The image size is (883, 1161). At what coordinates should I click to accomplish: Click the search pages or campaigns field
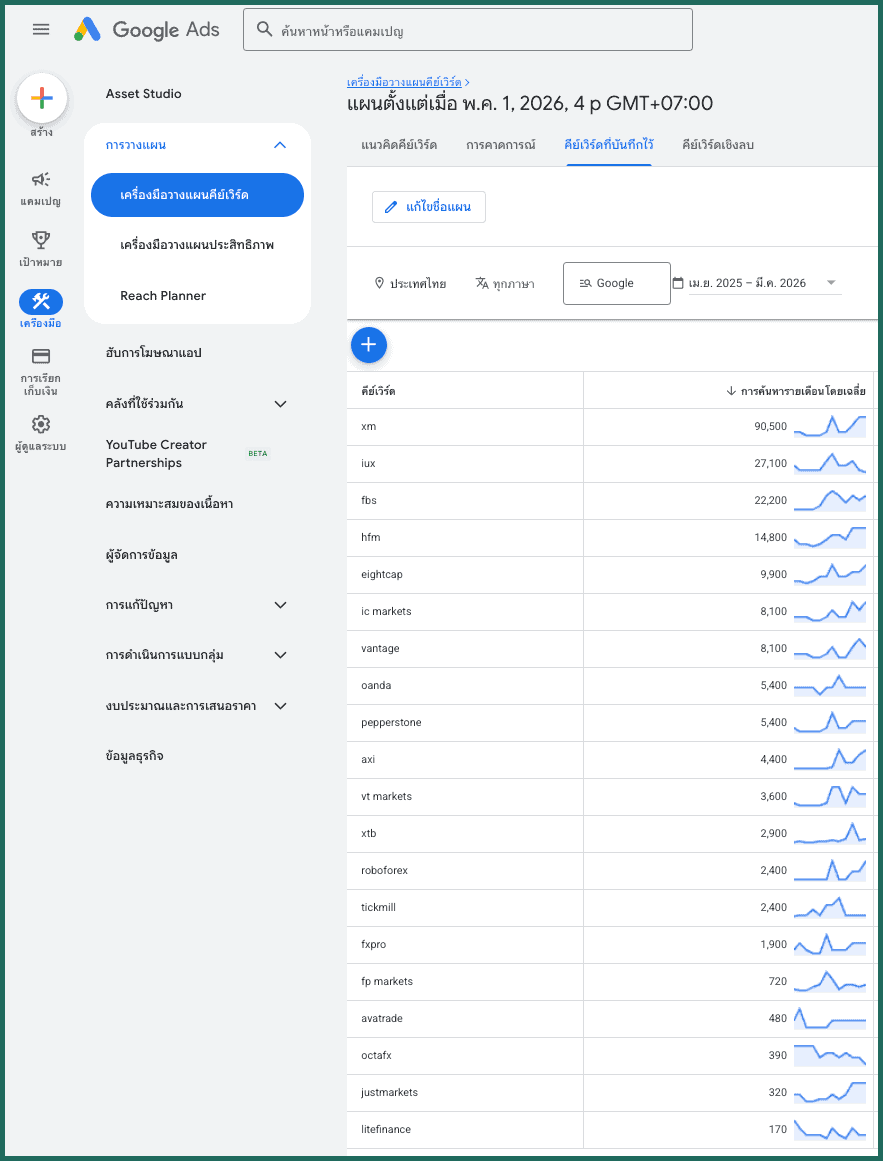click(468, 30)
